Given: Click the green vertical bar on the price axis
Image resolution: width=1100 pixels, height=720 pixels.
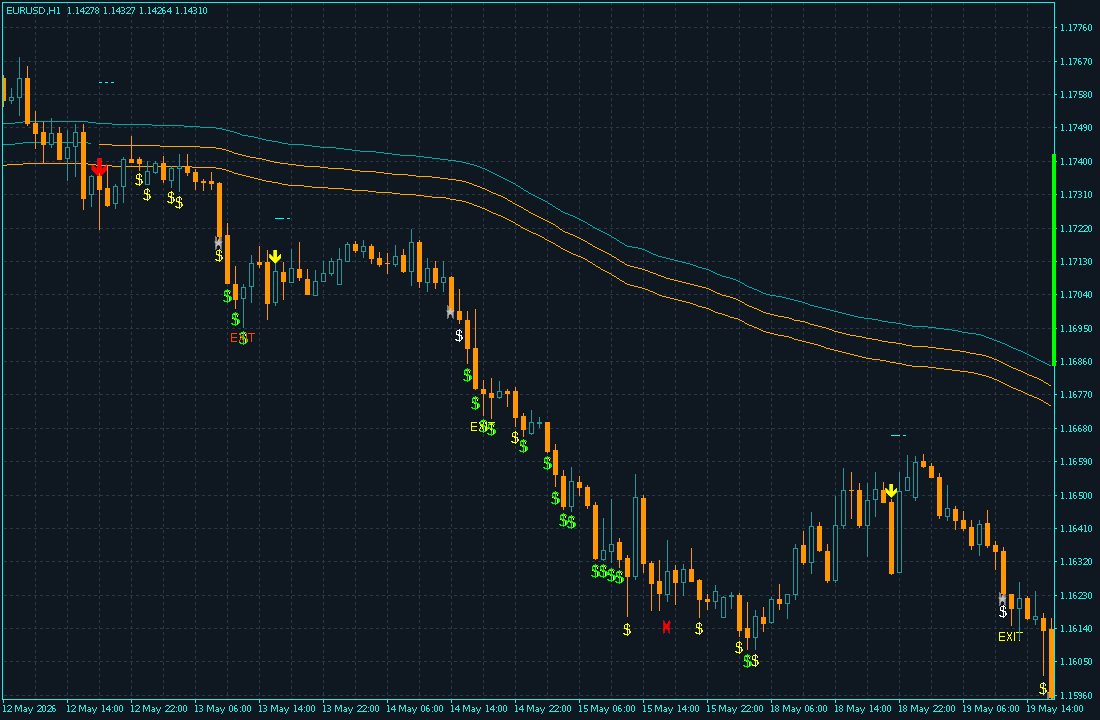Looking at the screenshot, I should [x=1054, y=259].
